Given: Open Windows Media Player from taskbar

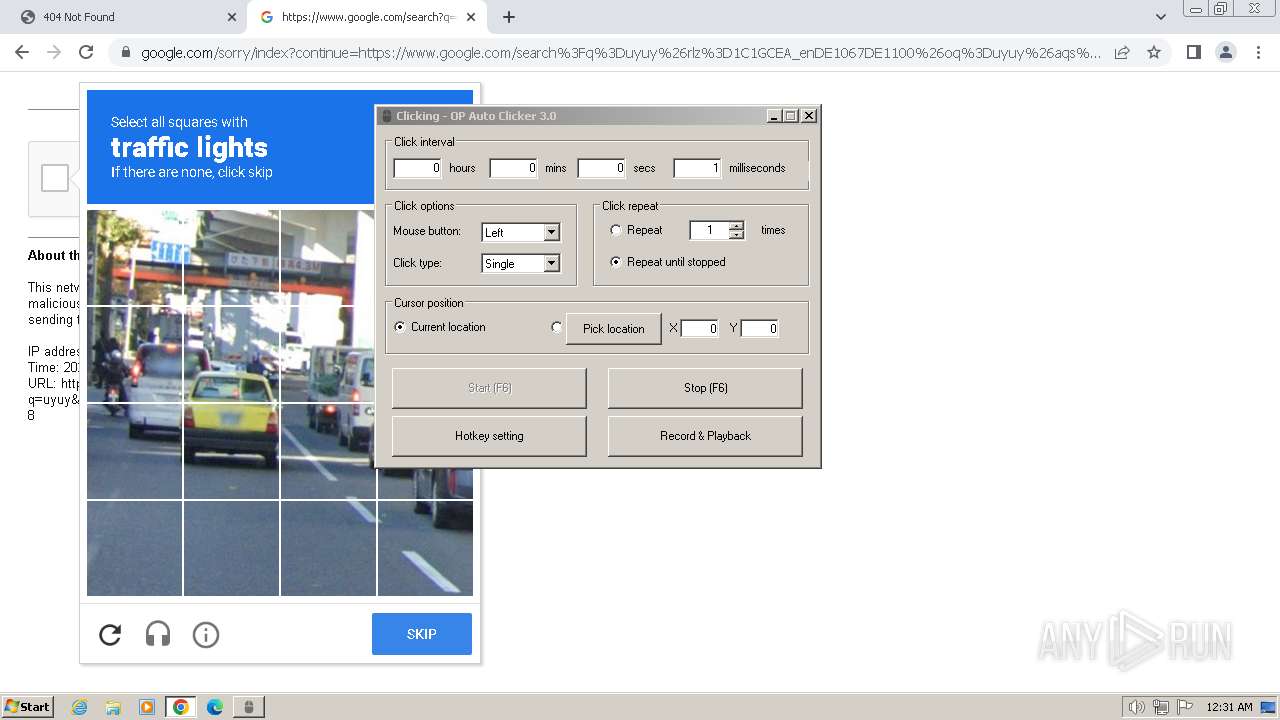Looking at the screenshot, I should coord(147,707).
